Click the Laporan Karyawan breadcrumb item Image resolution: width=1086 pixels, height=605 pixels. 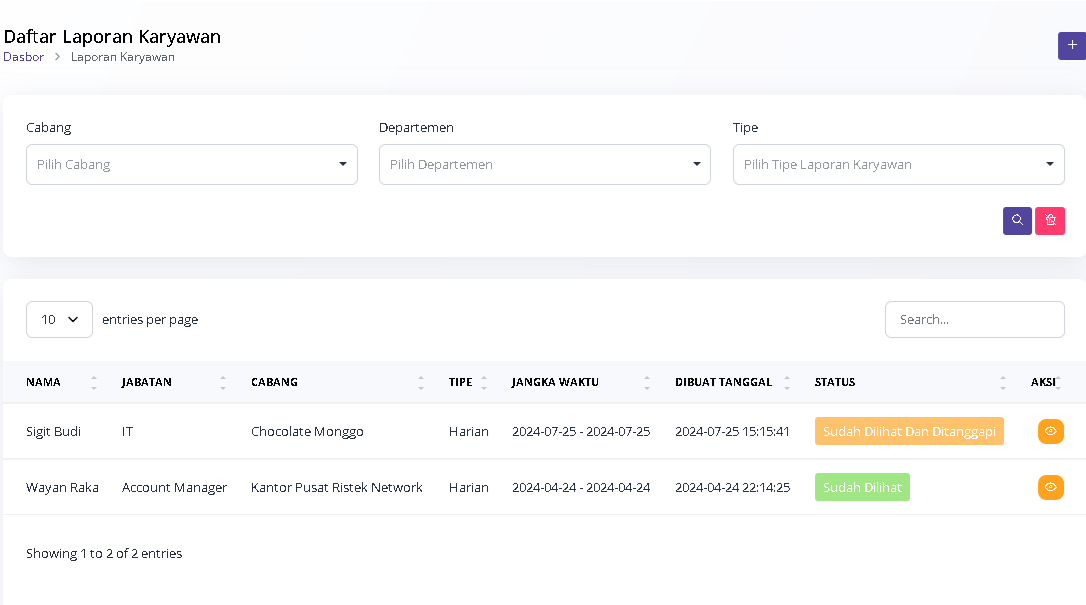click(123, 57)
